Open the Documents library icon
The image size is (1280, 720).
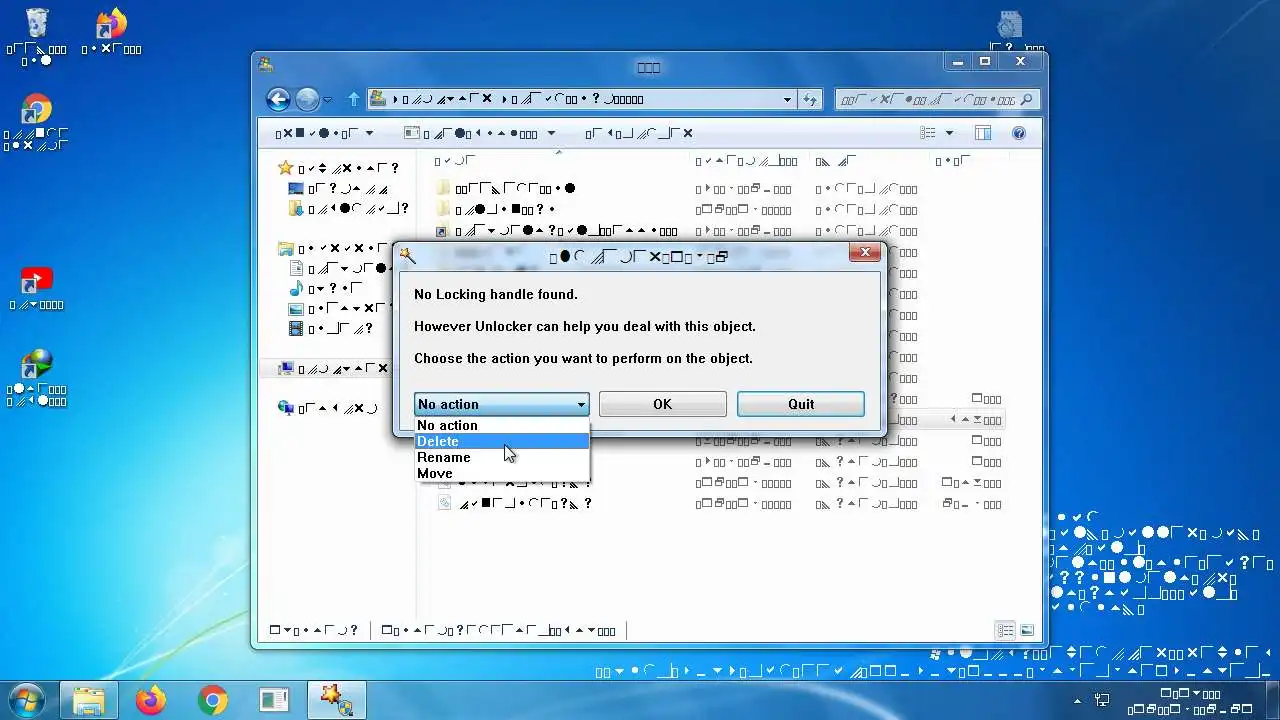pos(296,268)
